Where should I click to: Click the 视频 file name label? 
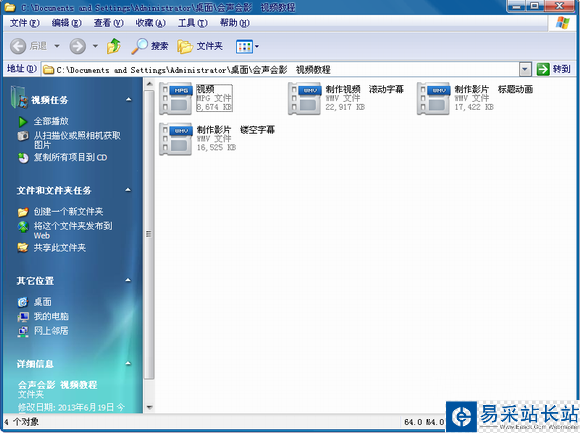pos(205,89)
